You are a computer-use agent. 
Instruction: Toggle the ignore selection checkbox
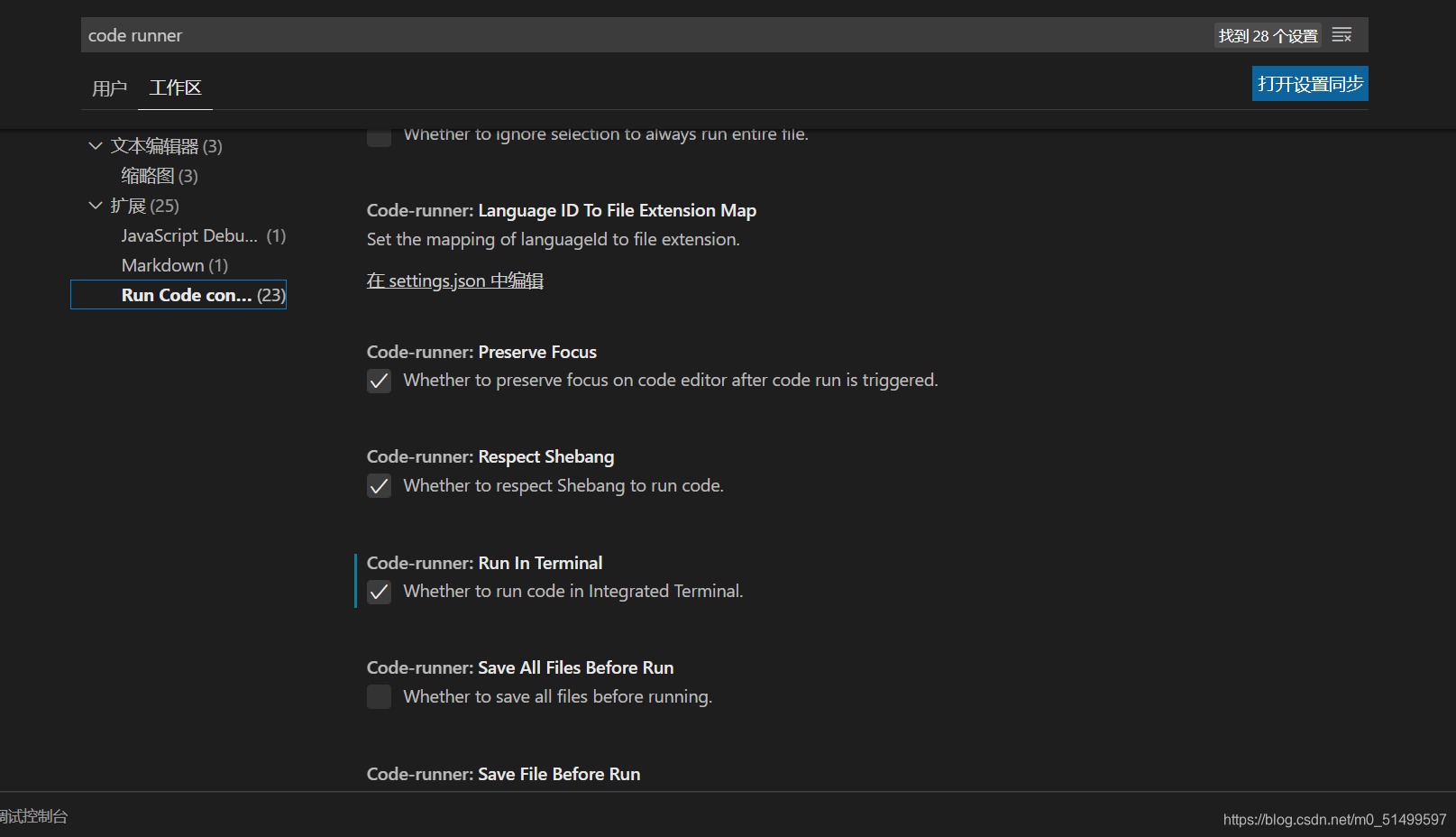(x=380, y=135)
